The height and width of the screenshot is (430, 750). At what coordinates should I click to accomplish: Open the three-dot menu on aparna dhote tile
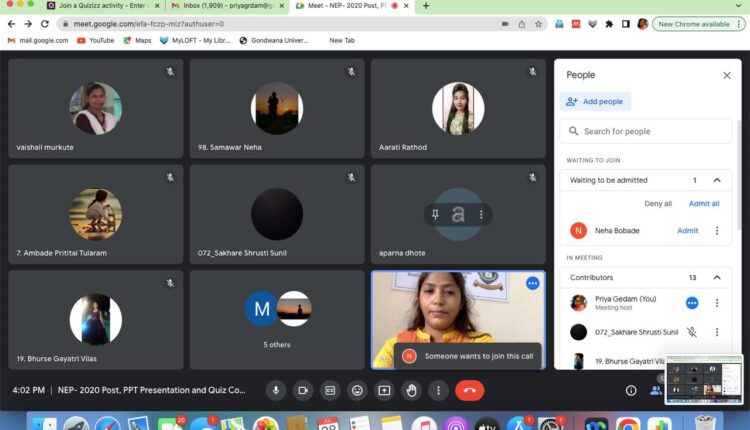[x=481, y=214]
